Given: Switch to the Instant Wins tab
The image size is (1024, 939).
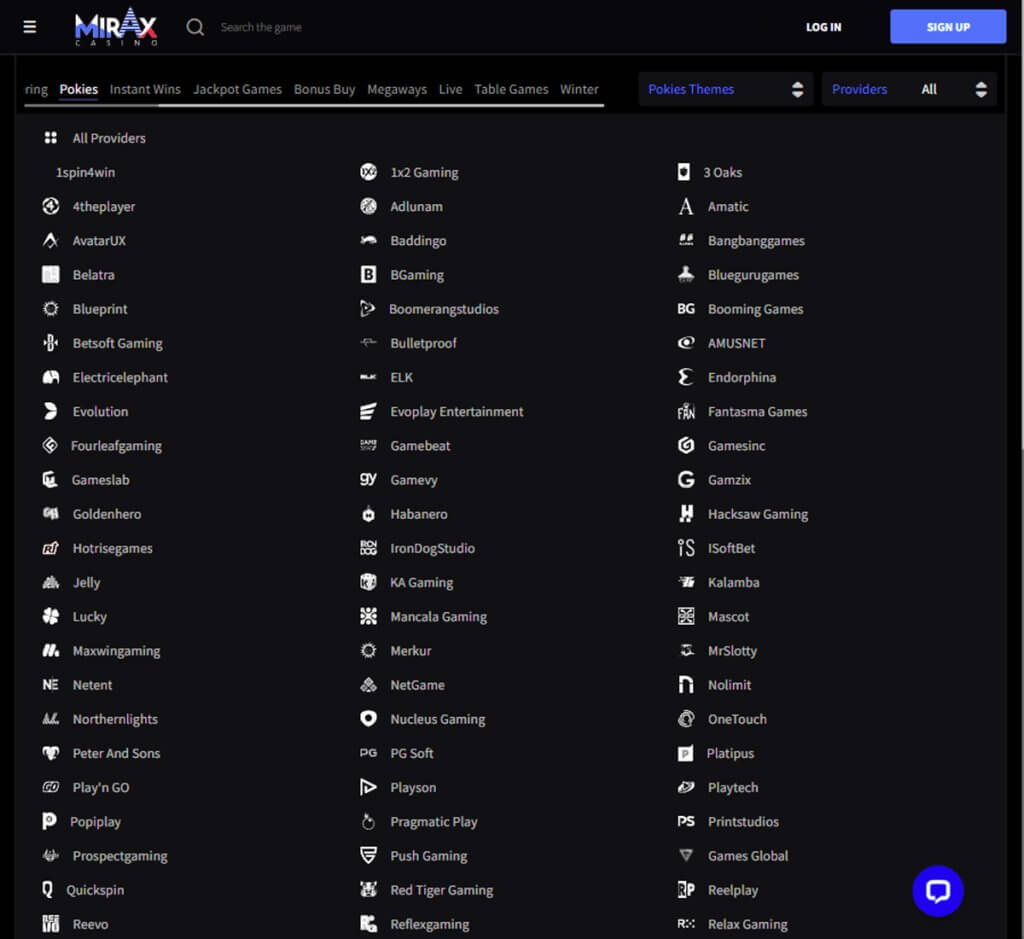Looking at the screenshot, I should pyautogui.click(x=145, y=89).
